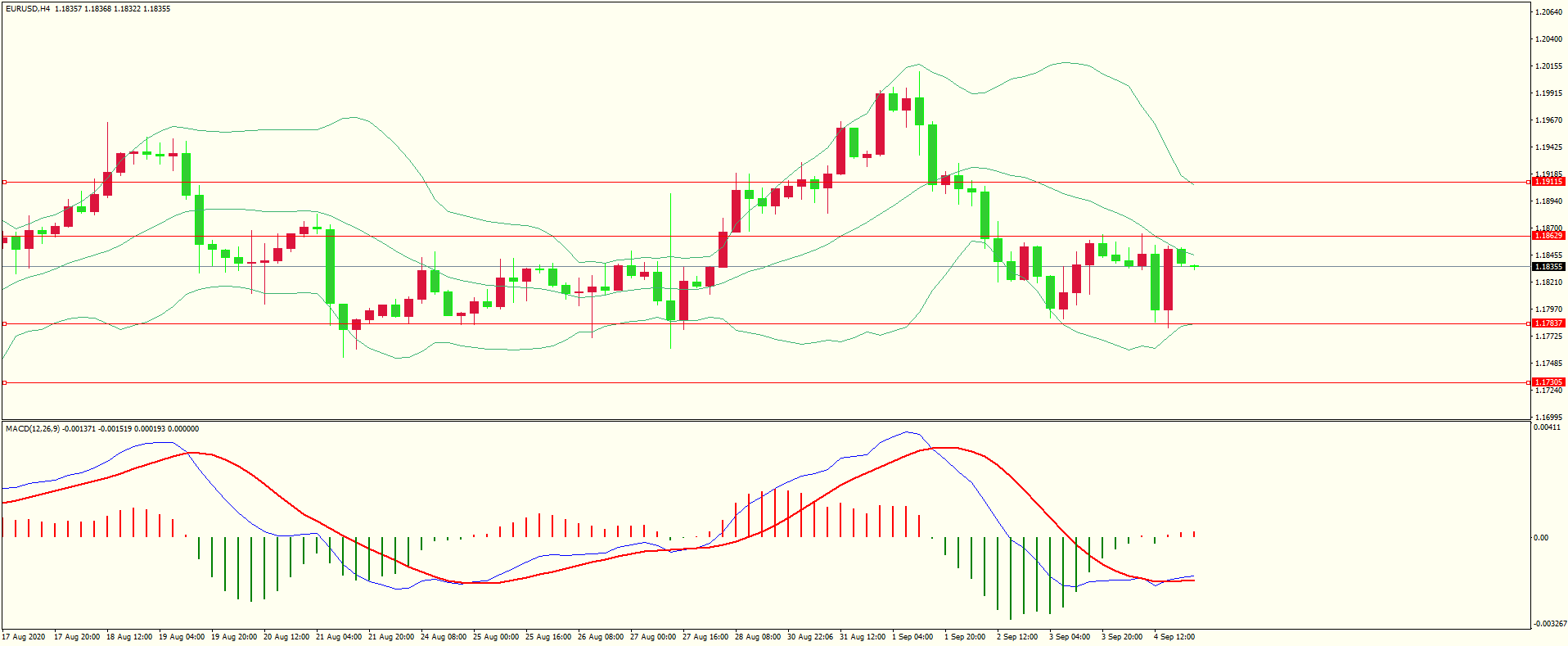The width and height of the screenshot is (1568, 646).
Task: Click the 19 Aug 20:00 time label
Action: 234,637
